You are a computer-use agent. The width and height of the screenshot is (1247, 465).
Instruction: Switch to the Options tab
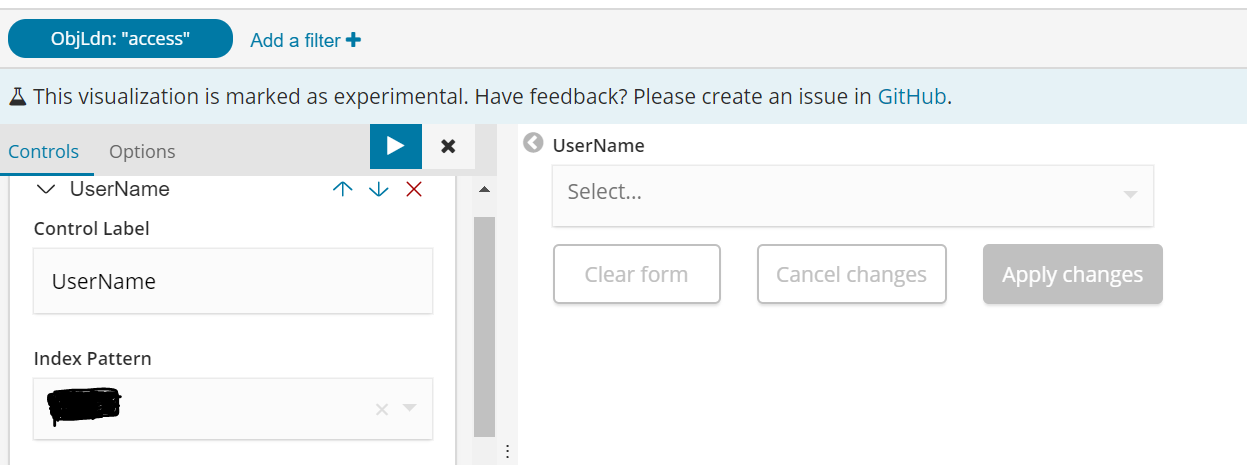click(x=142, y=151)
